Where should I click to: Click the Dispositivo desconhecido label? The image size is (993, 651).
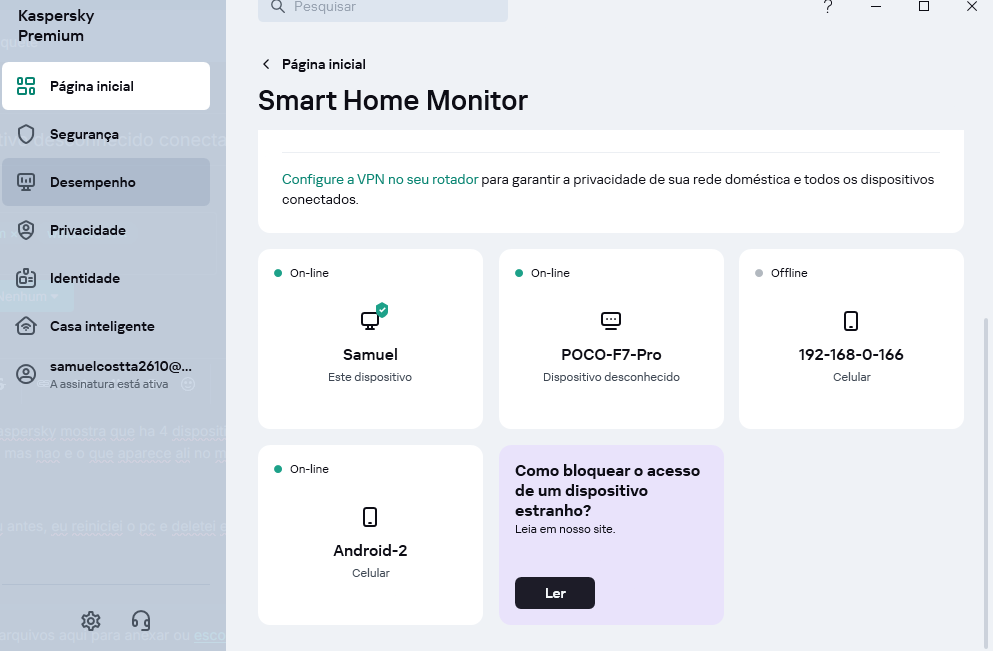(611, 377)
